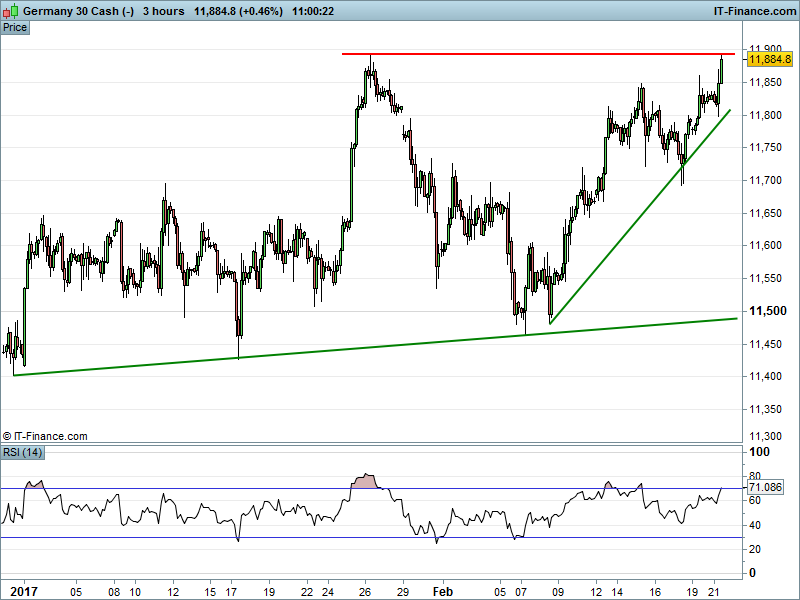Select the steep green short-term trendline
Image resolution: width=800 pixels, height=600 pixels.
pos(640,217)
